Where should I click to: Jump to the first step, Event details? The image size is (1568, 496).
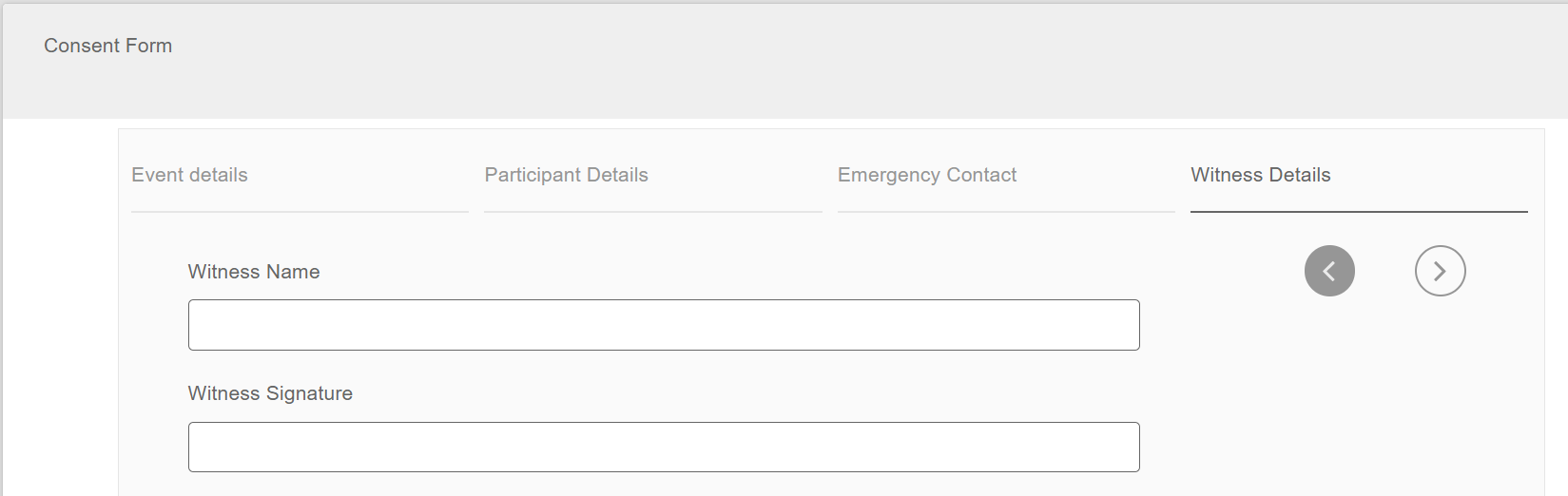[x=189, y=175]
